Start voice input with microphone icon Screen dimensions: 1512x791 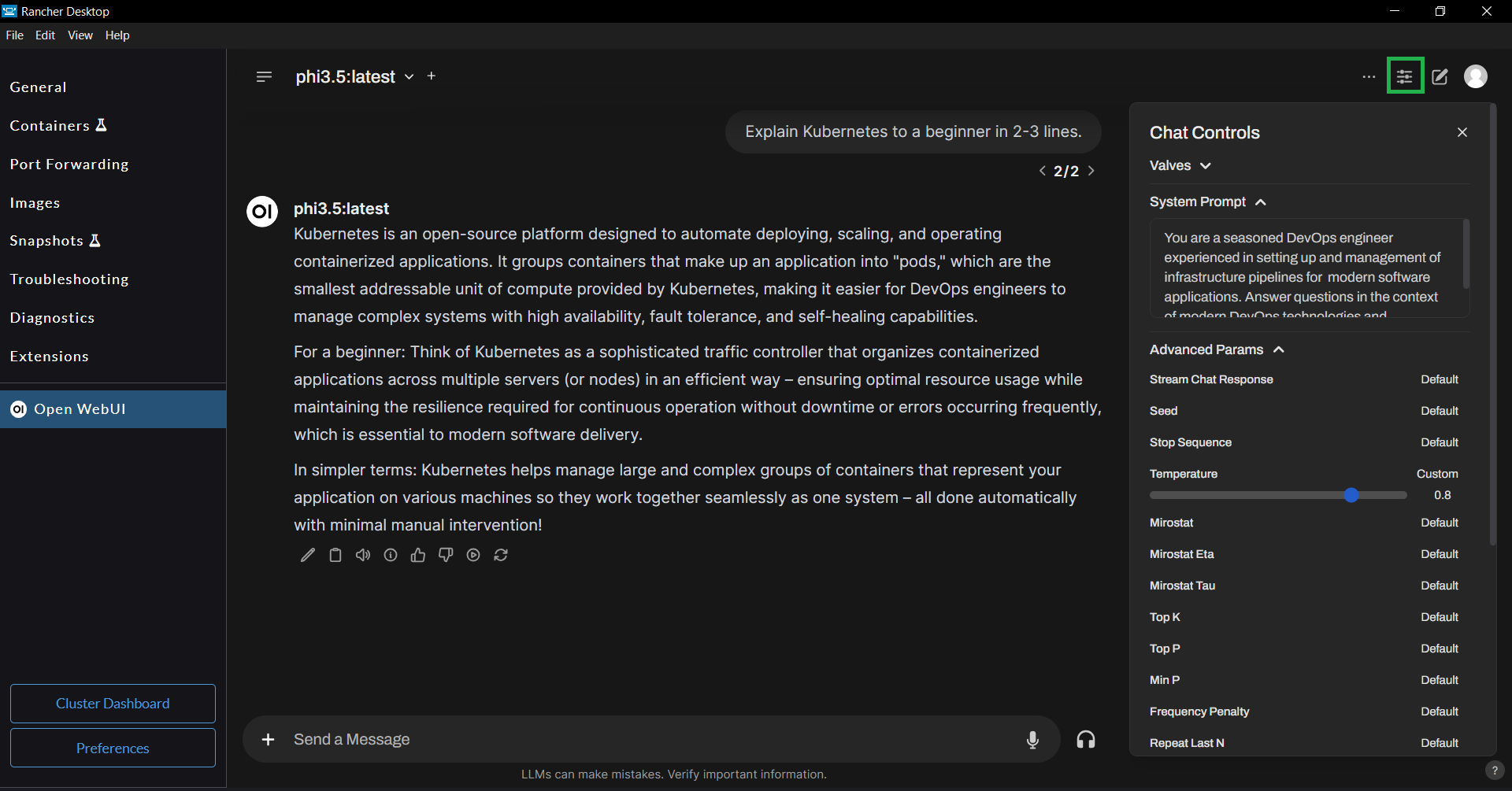point(1032,739)
